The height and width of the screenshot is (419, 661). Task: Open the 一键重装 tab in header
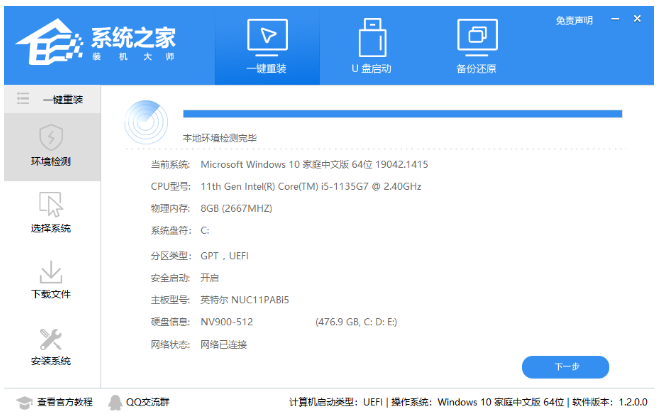[267, 46]
